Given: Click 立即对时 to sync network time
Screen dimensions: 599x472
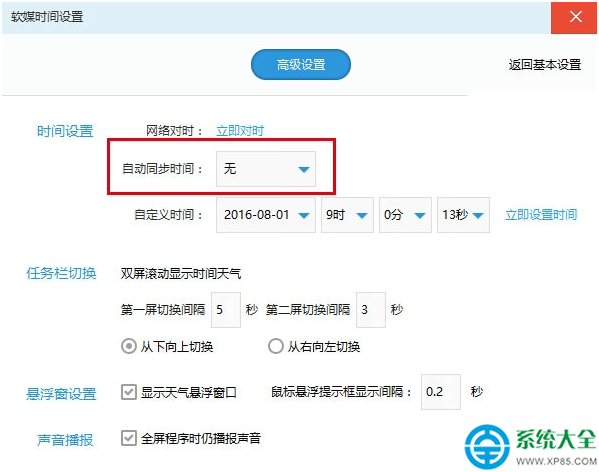Looking at the screenshot, I should [240, 131].
